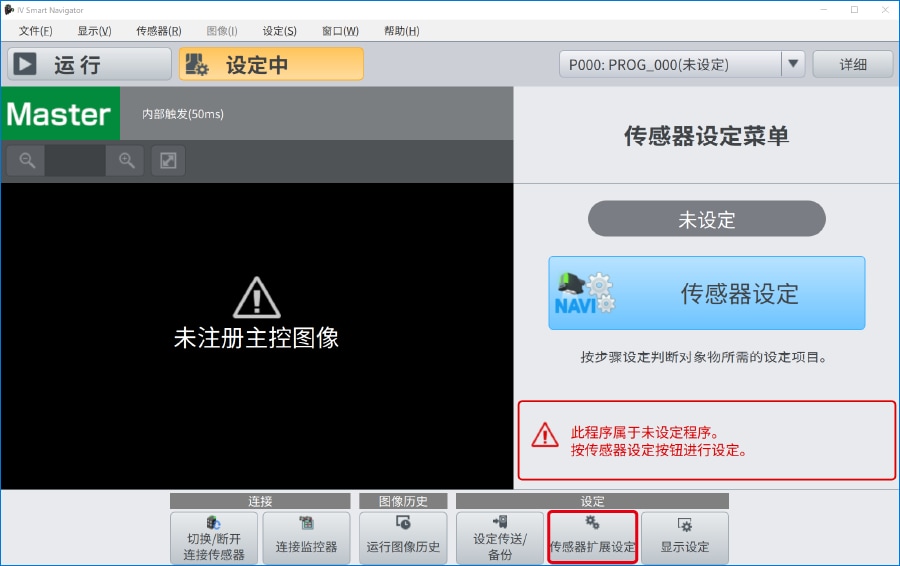
Task: Open the 帮助(H) menu
Action: (x=401, y=31)
